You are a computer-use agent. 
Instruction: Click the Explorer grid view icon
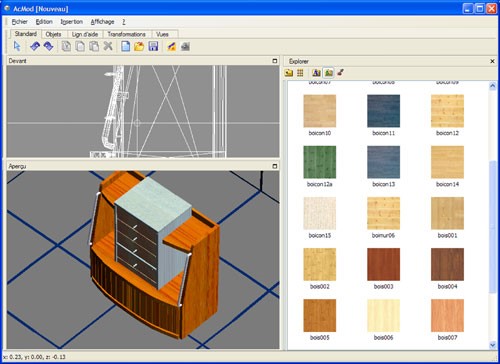[300, 73]
